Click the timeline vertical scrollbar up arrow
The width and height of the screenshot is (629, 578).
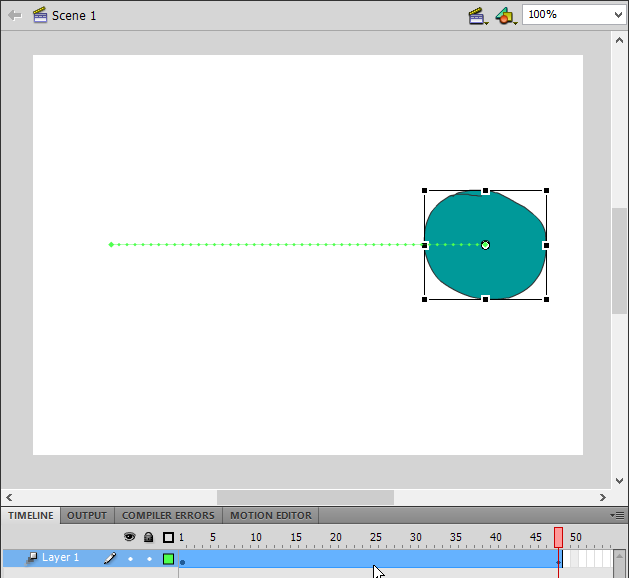pyautogui.click(x=619, y=556)
